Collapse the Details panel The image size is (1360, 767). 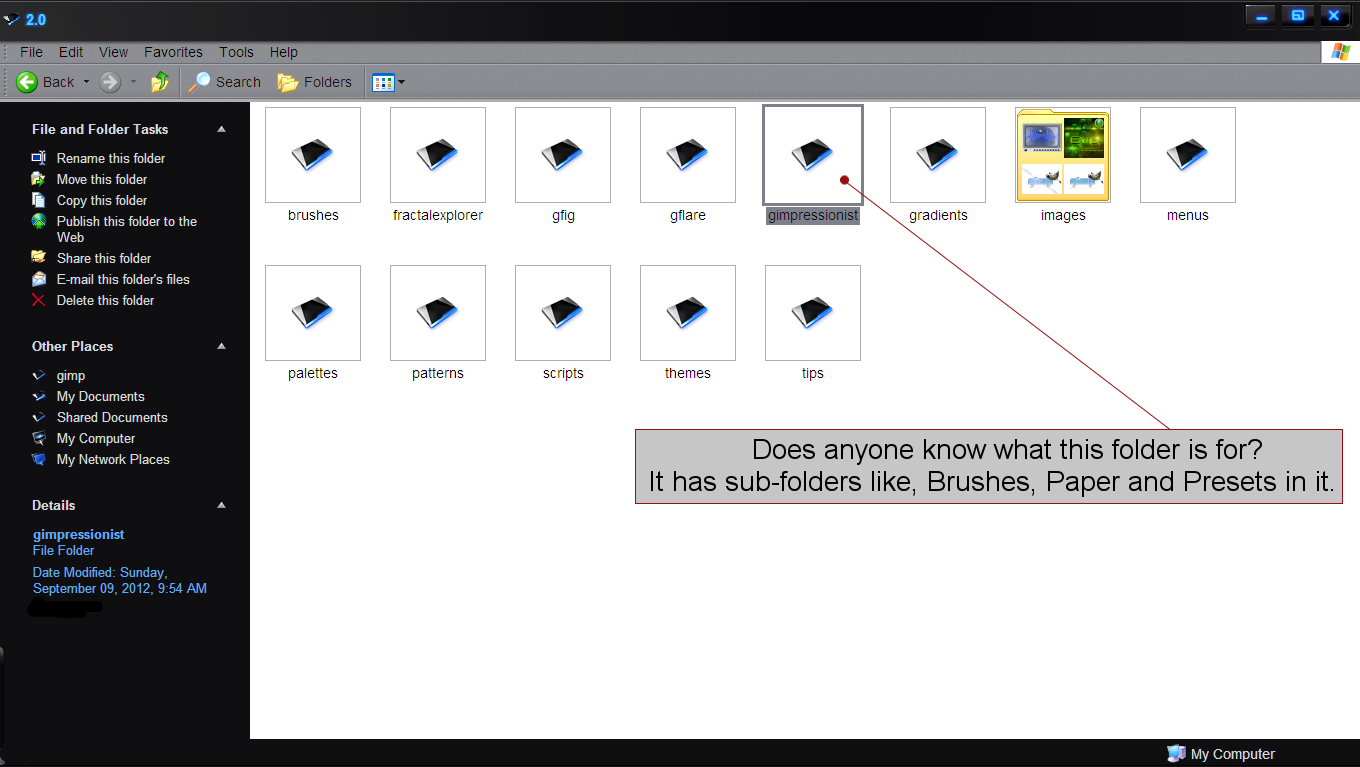coord(222,505)
